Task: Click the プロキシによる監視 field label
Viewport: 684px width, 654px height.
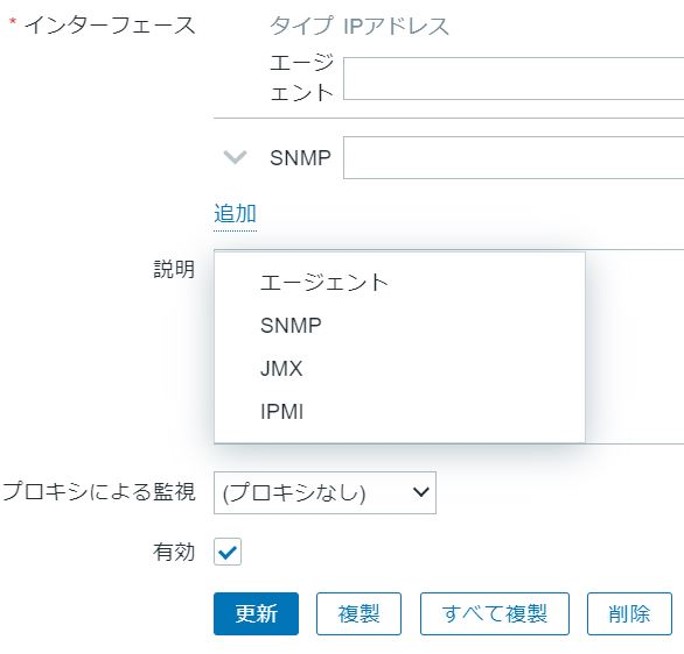Action: [99, 492]
